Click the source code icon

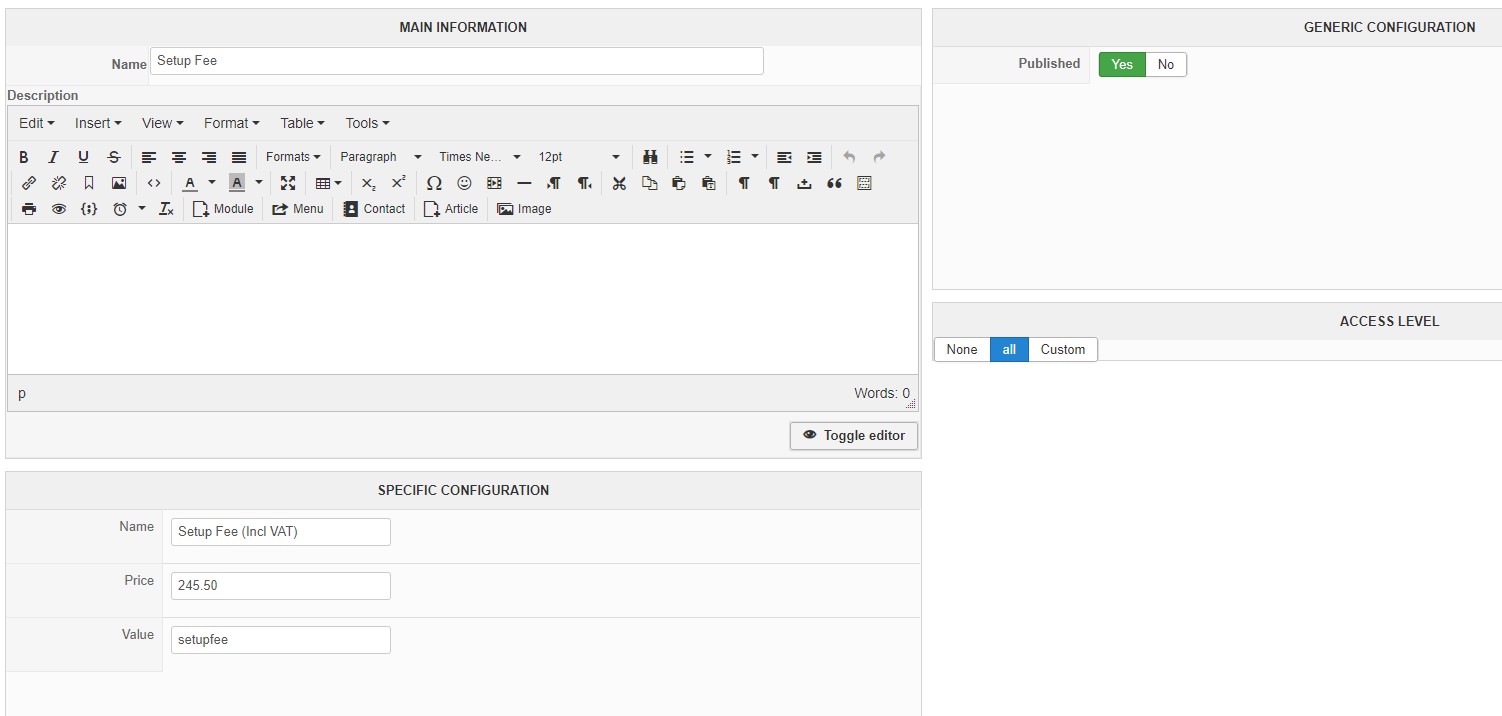[x=154, y=183]
